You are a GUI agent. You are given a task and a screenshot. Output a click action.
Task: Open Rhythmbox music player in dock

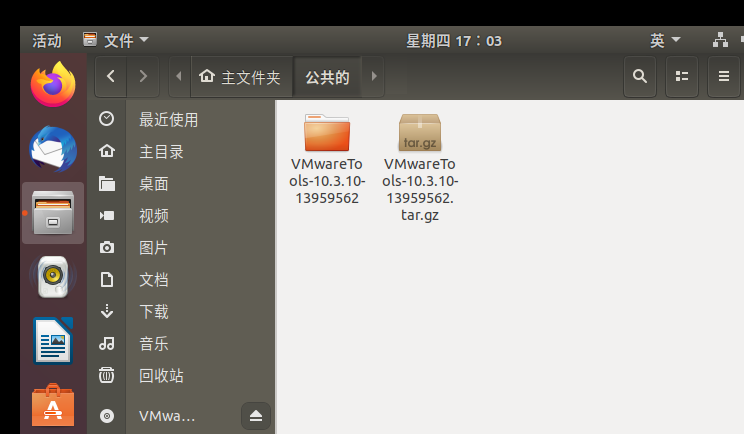tap(53, 277)
